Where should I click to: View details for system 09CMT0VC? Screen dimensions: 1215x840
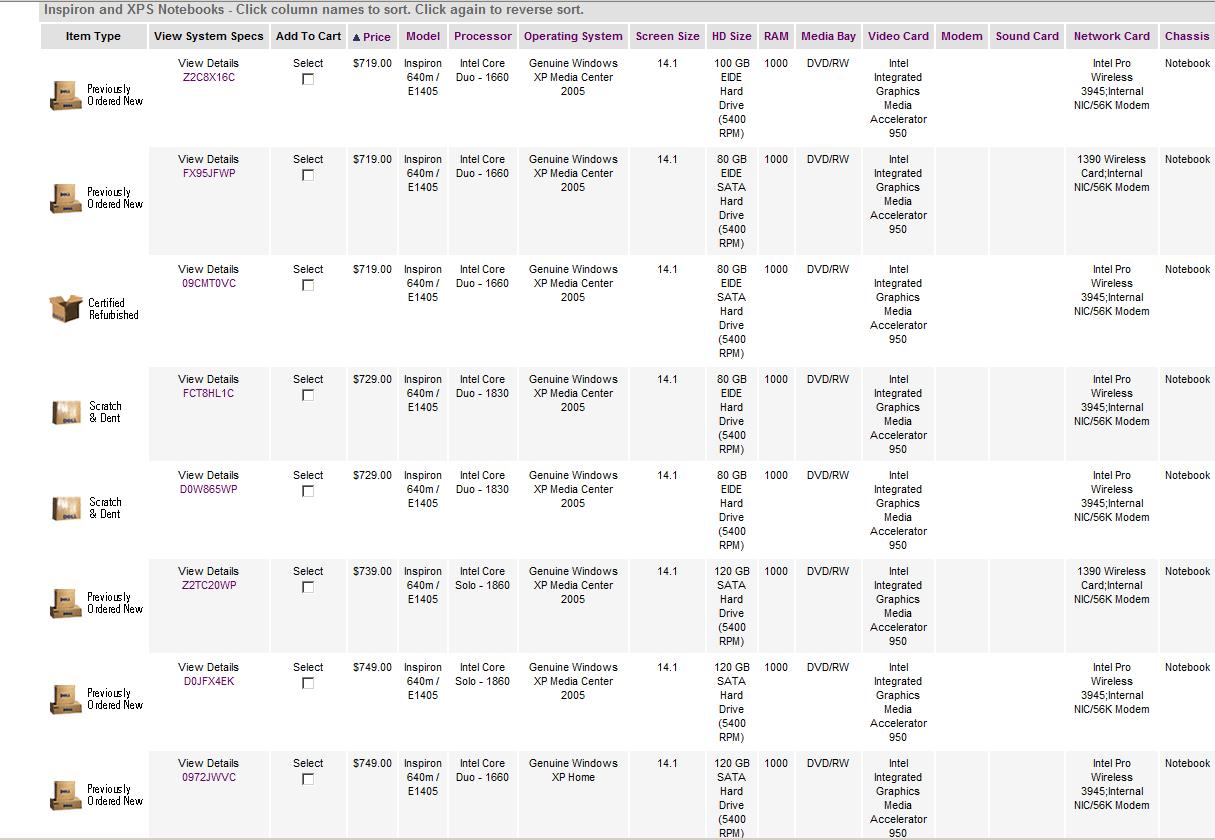(x=209, y=283)
